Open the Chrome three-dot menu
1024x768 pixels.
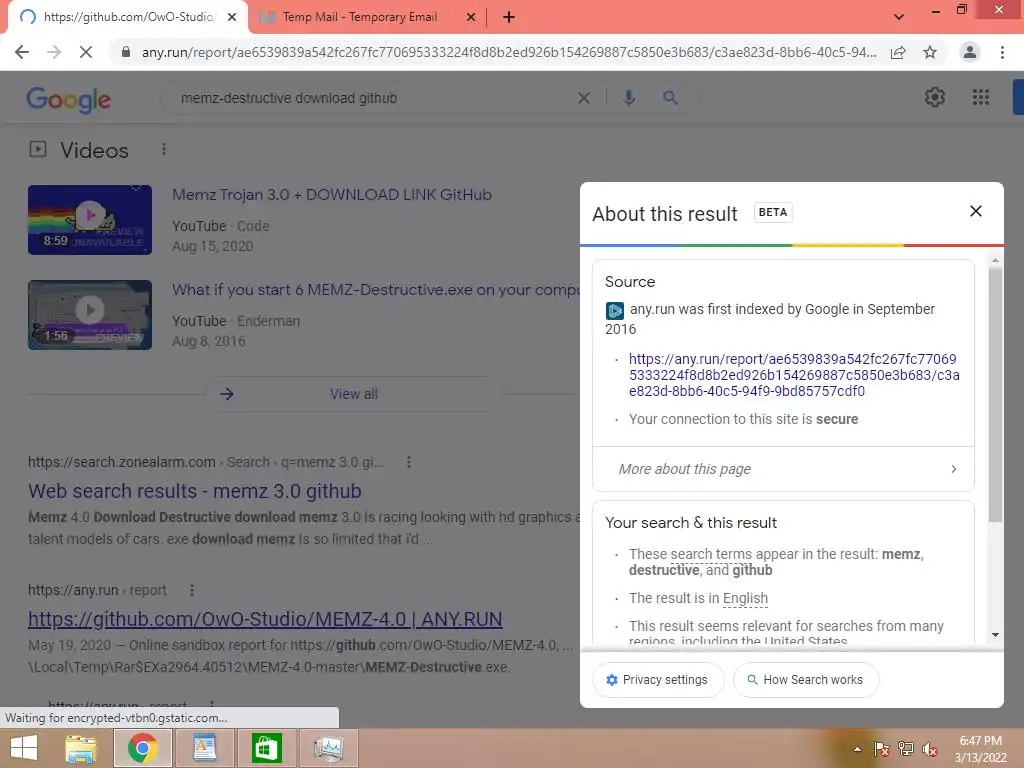1002,52
